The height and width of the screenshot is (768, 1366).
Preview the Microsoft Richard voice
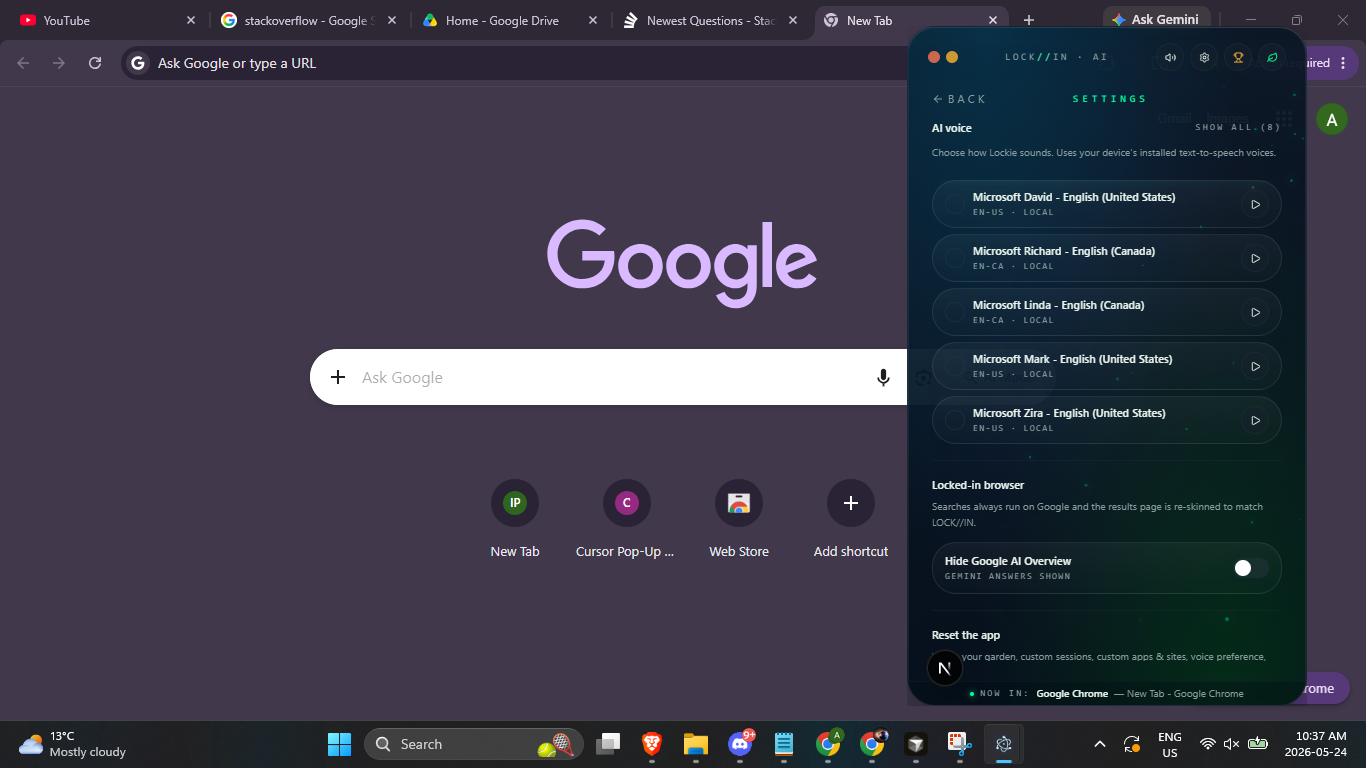point(1255,258)
